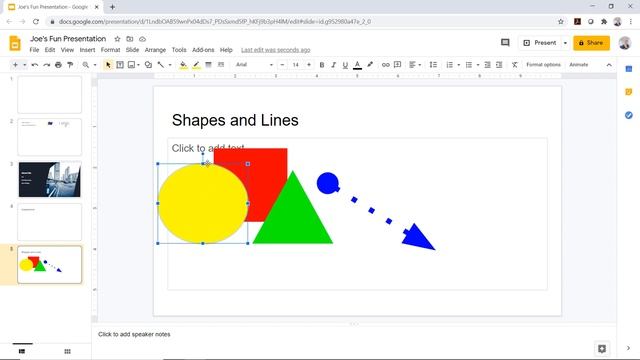Image resolution: width=640 pixels, height=360 pixels.
Task: Open the Arial font dropdown
Action: point(254,65)
